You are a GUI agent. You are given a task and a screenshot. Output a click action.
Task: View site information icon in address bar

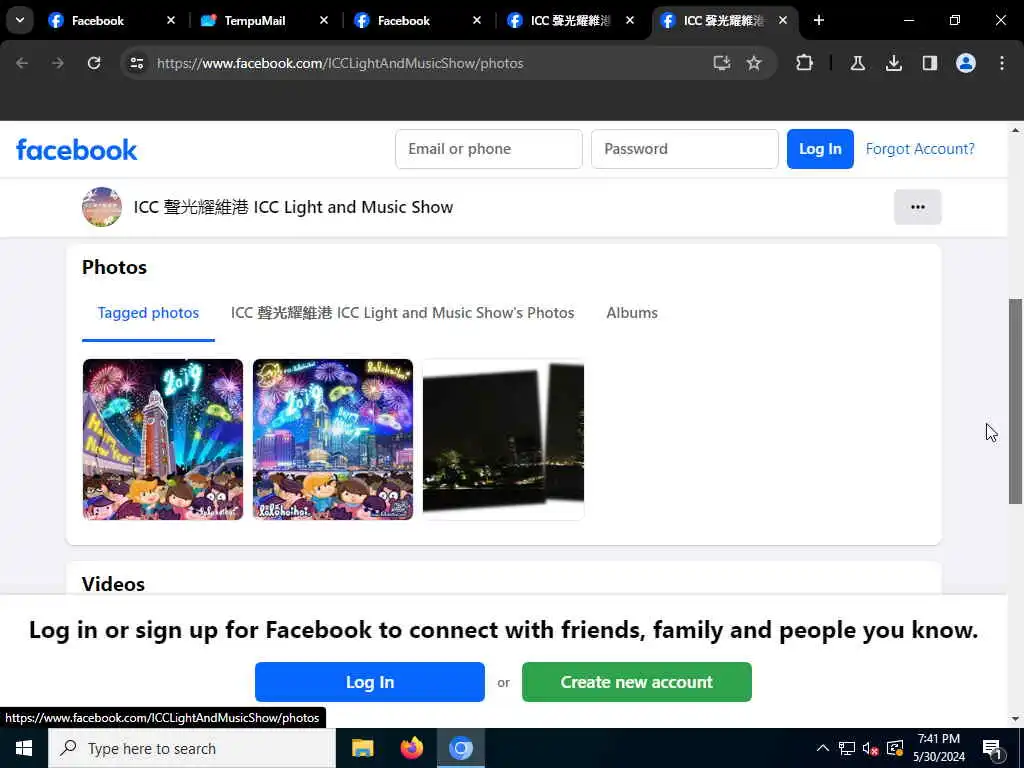tap(136, 63)
